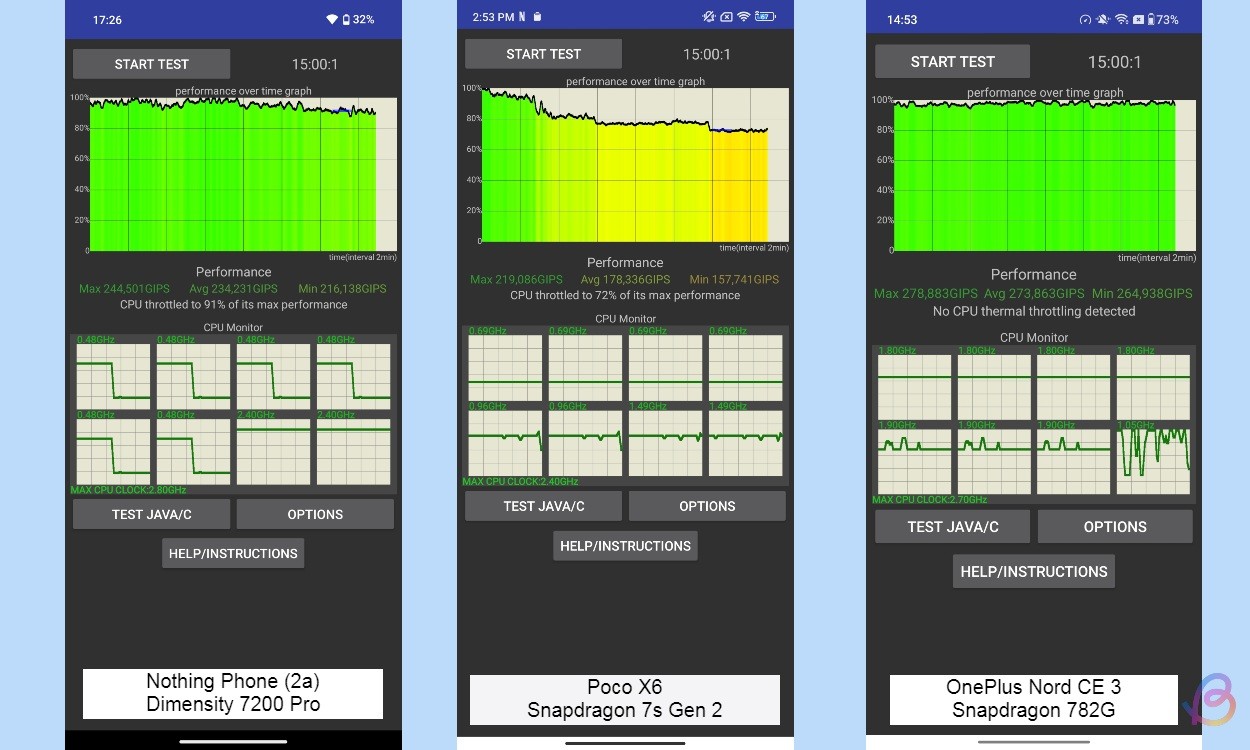The height and width of the screenshot is (750, 1250).
Task: Tap the Wi-Fi icon in the Poco X6 status bar
Action: pyautogui.click(x=744, y=17)
